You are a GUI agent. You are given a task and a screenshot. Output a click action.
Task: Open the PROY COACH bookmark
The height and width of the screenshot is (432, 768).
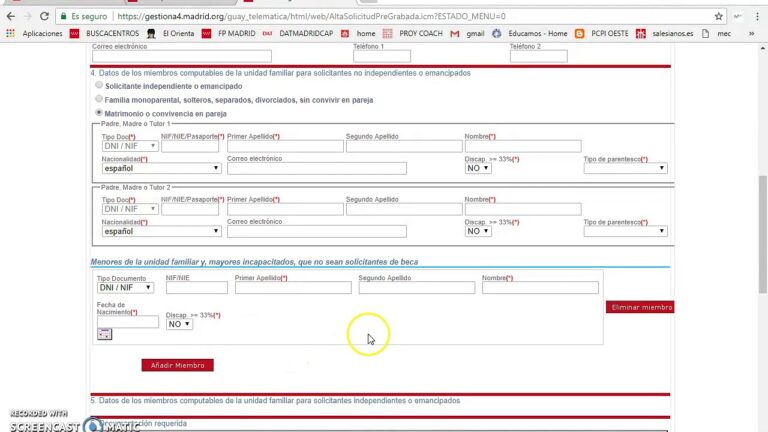[x=412, y=33]
